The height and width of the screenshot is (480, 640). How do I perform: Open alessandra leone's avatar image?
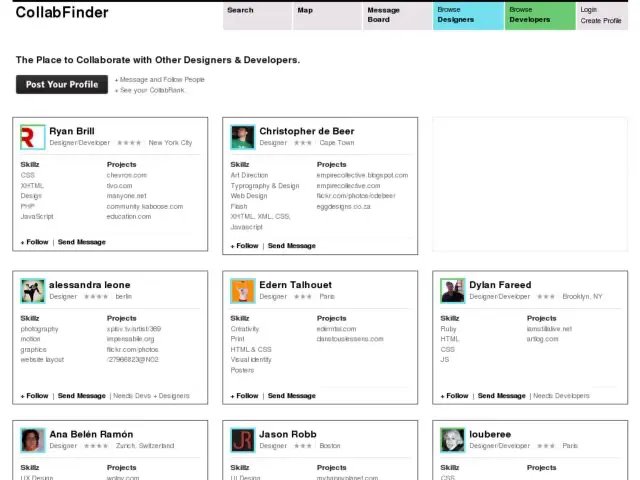(33, 291)
